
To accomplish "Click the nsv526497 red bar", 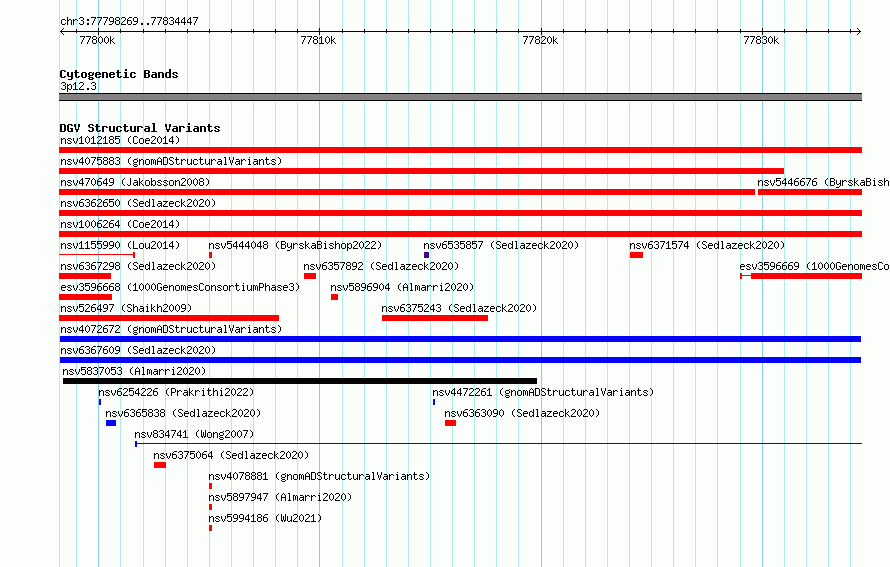I will click(x=169, y=318).
